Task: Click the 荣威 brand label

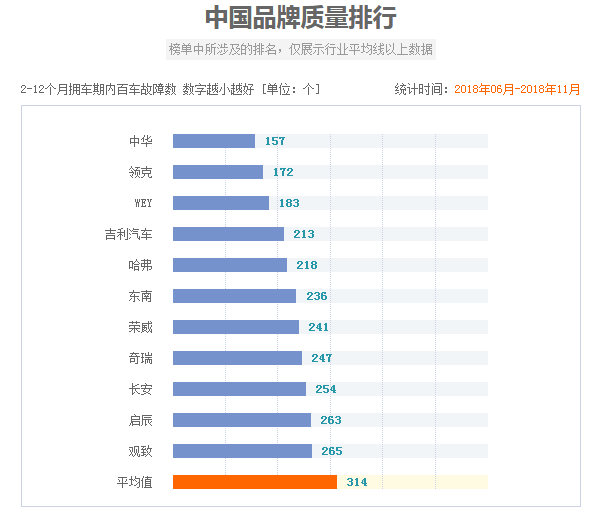Action: pos(140,327)
